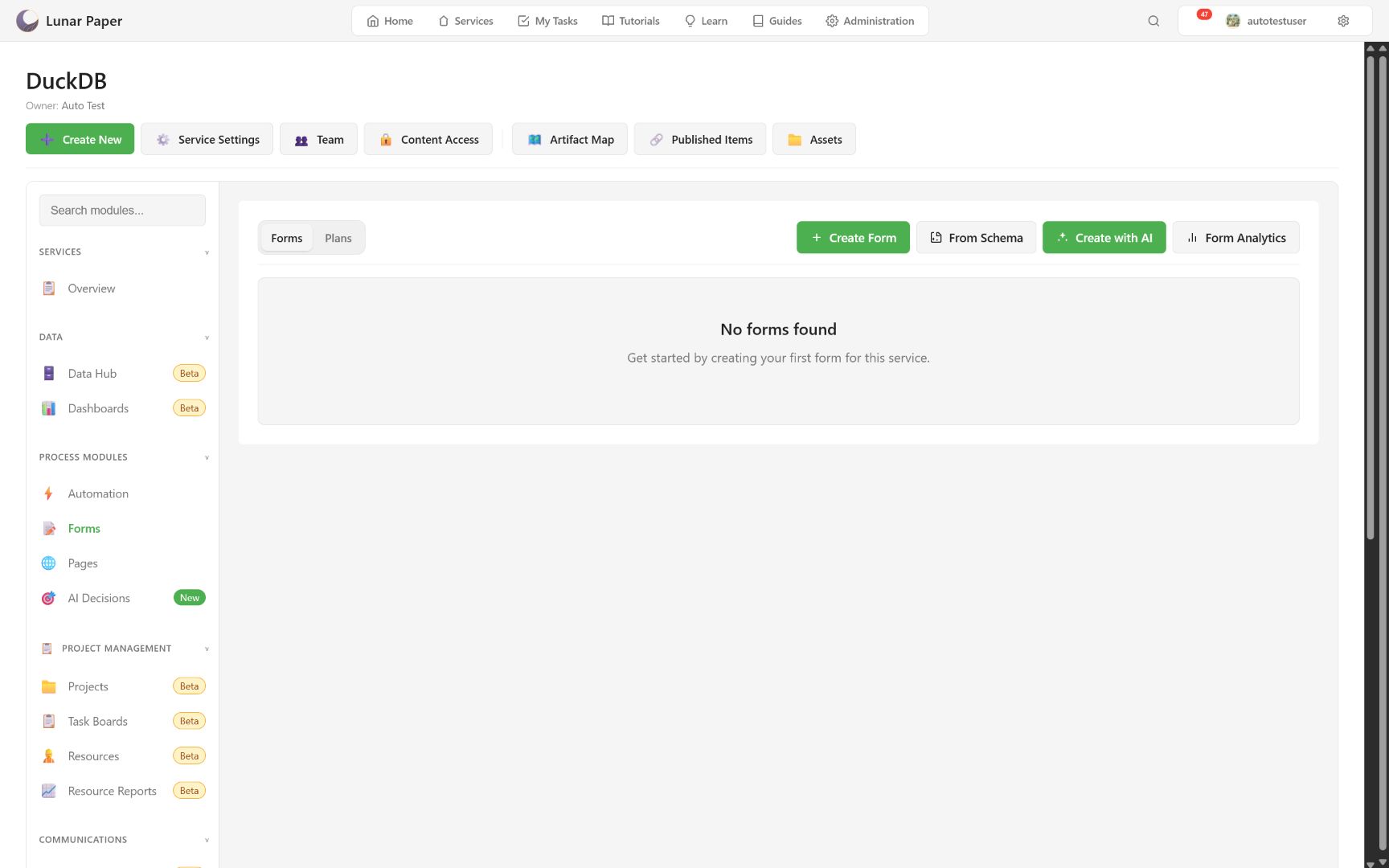1389x868 pixels.
Task: Click the Data Hub database icon
Action: [49, 374]
